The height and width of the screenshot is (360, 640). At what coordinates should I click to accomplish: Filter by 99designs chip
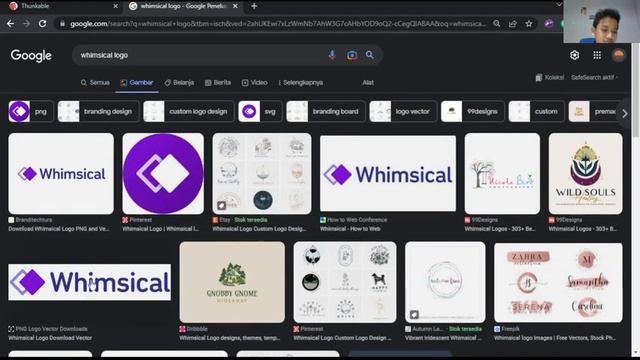click(x=473, y=111)
